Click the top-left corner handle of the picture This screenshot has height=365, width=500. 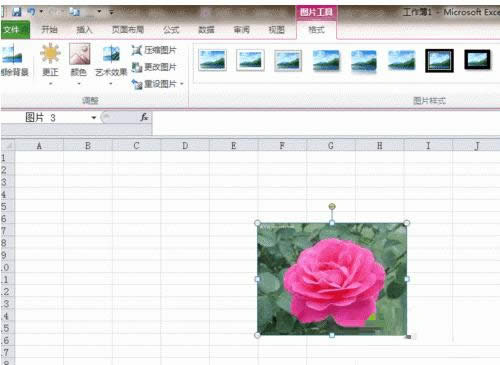[x=257, y=223]
